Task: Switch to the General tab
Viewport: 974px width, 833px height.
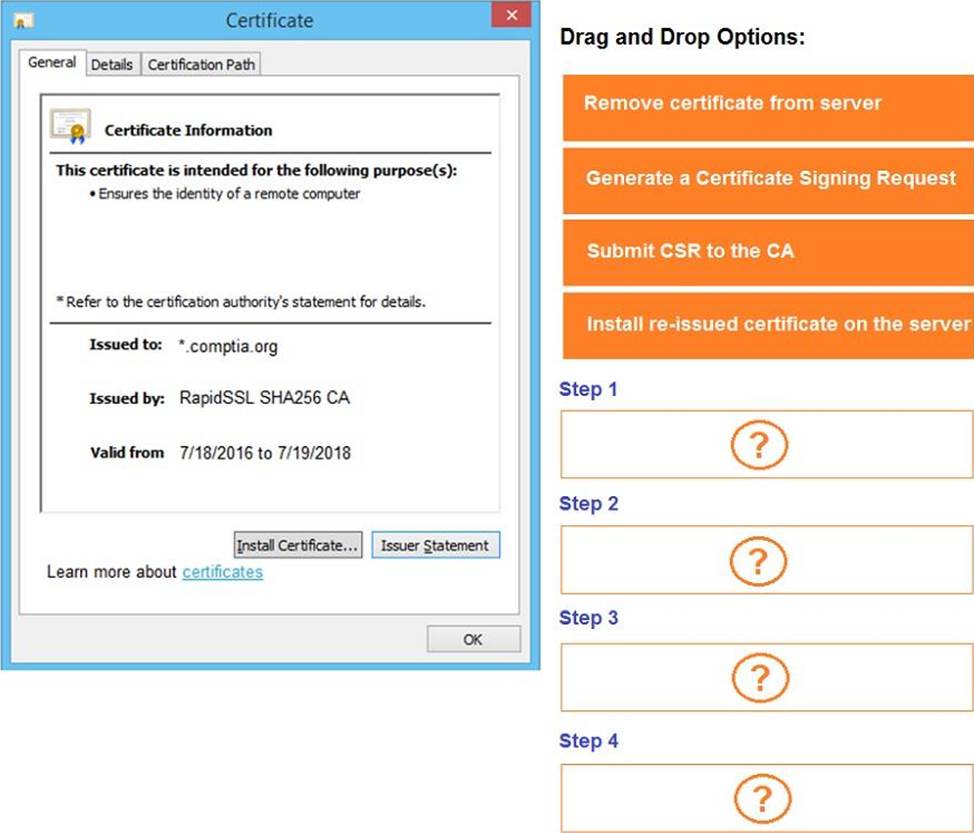Action: click(x=52, y=63)
